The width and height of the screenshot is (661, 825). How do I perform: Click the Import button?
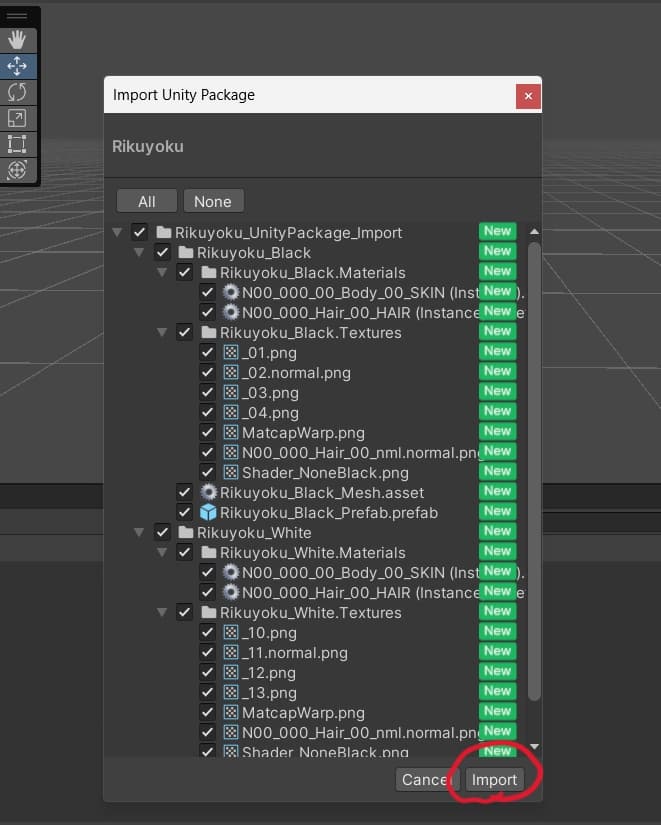494,780
